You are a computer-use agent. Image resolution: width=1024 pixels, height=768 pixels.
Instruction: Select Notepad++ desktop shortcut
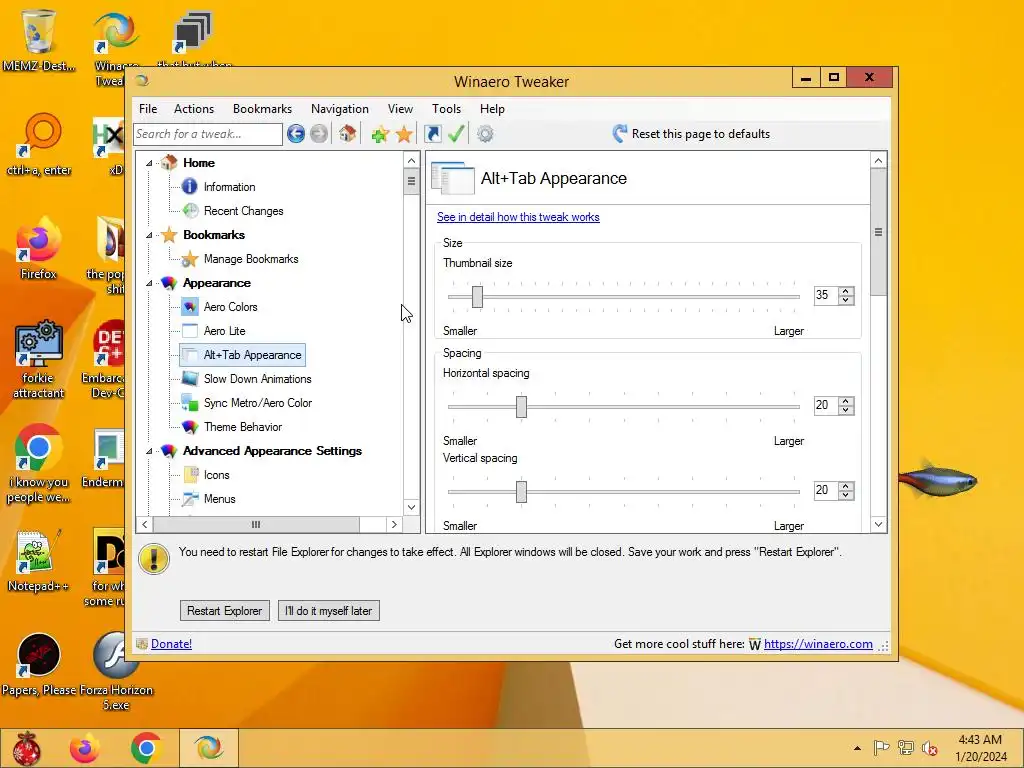coord(38,562)
